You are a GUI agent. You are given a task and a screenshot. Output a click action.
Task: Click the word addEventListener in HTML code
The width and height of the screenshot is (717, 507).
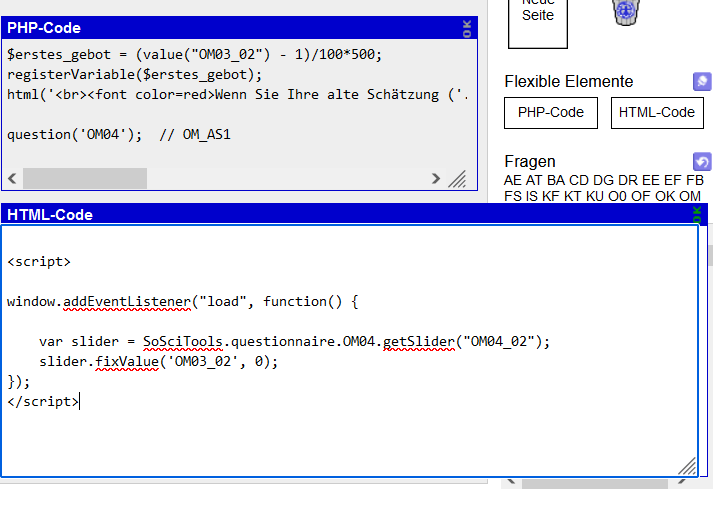coord(127,302)
